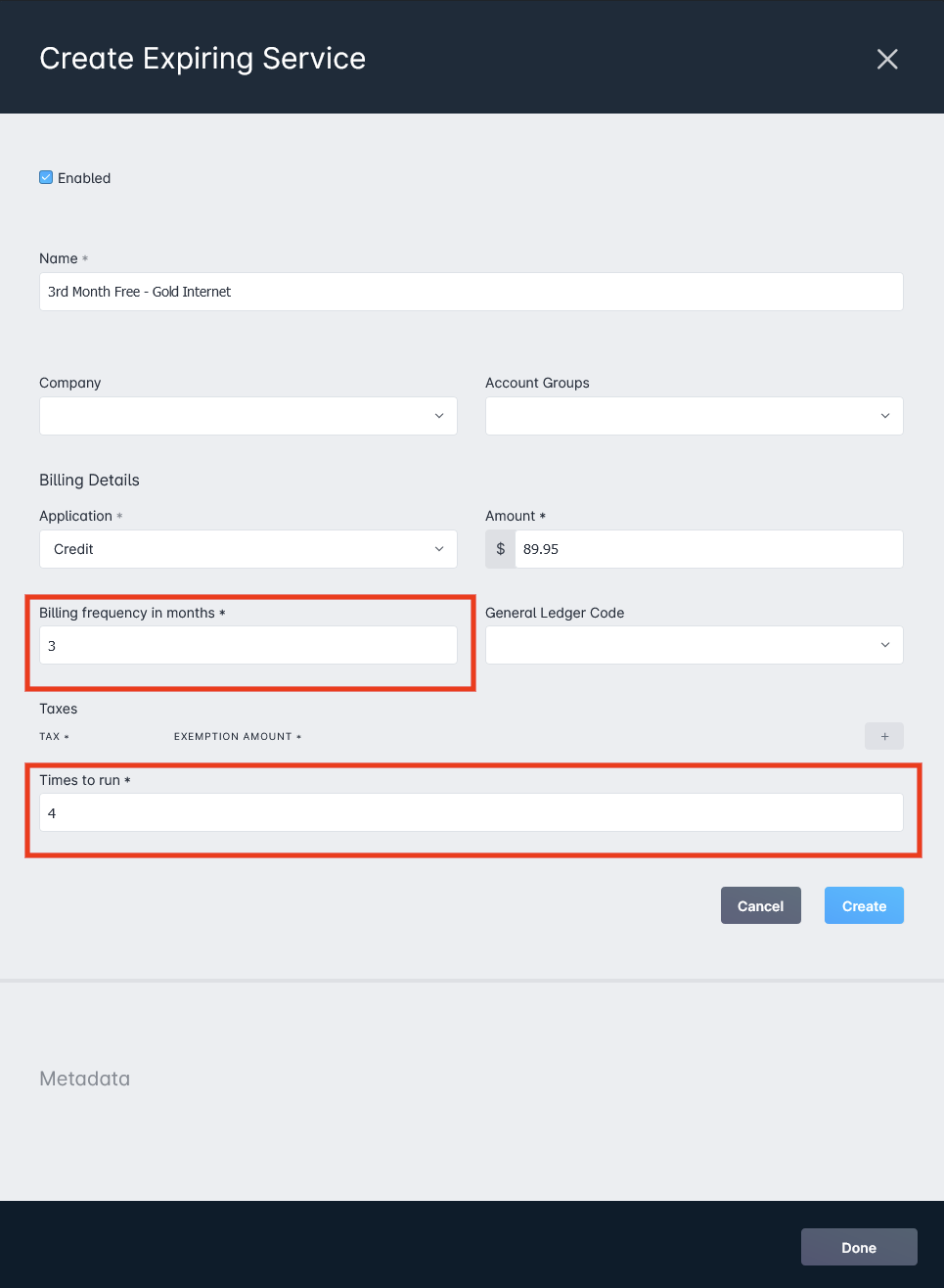Click the Cancel button
Image resolution: width=944 pixels, height=1288 pixels.
pos(761,905)
